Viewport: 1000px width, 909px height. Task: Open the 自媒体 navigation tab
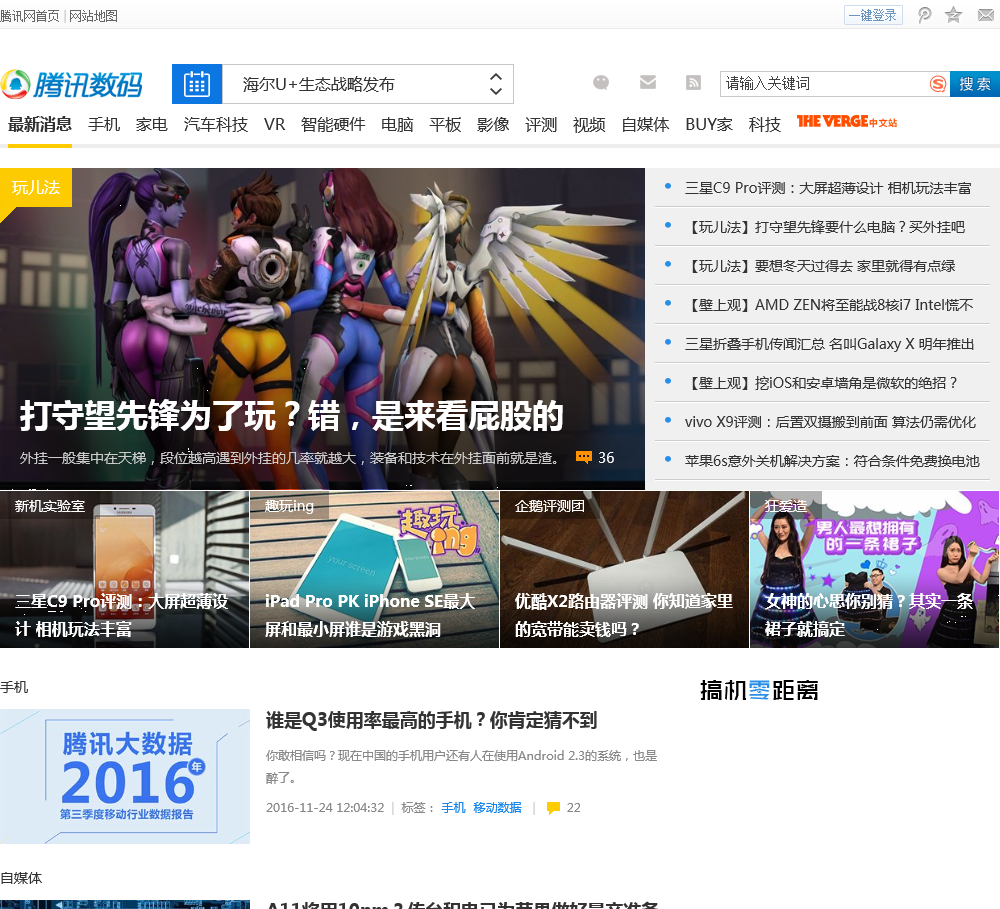pos(645,125)
